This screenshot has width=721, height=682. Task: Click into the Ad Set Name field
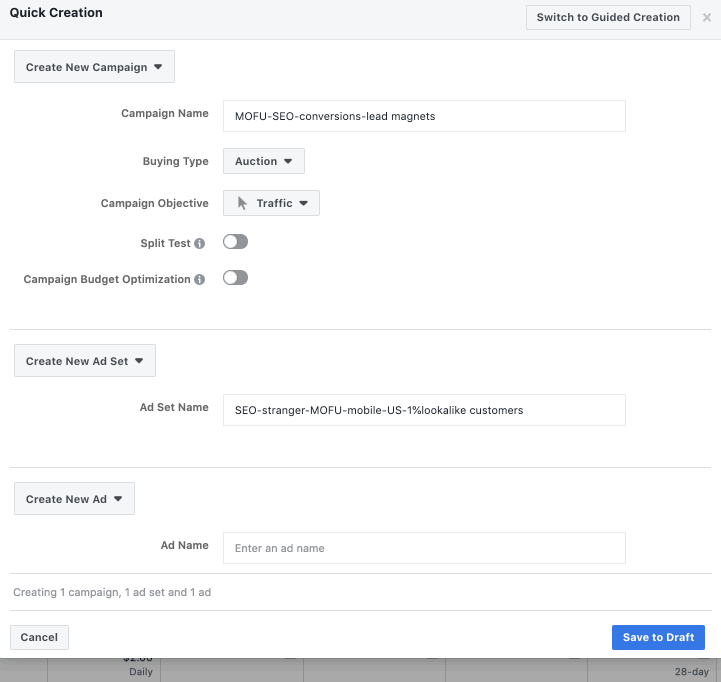click(x=424, y=410)
